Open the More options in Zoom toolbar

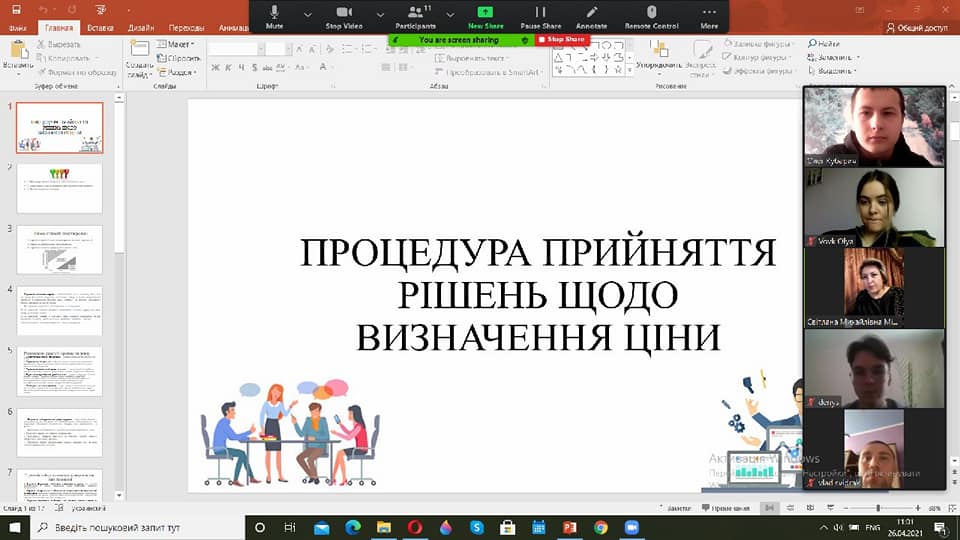(x=709, y=14)
